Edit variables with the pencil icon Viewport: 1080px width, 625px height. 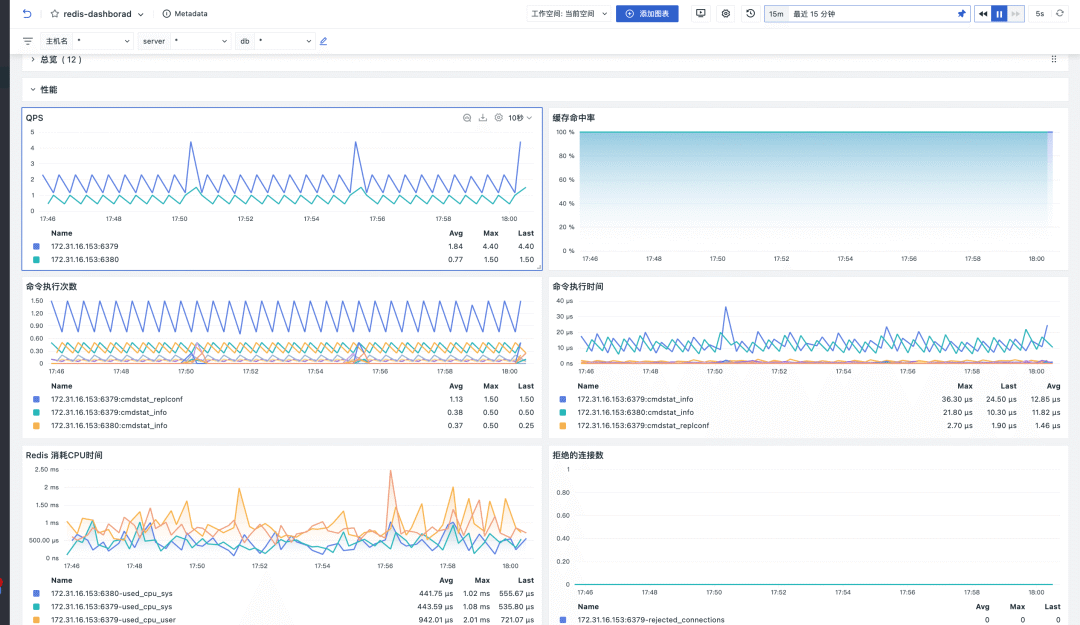click(x=323, y=41)
